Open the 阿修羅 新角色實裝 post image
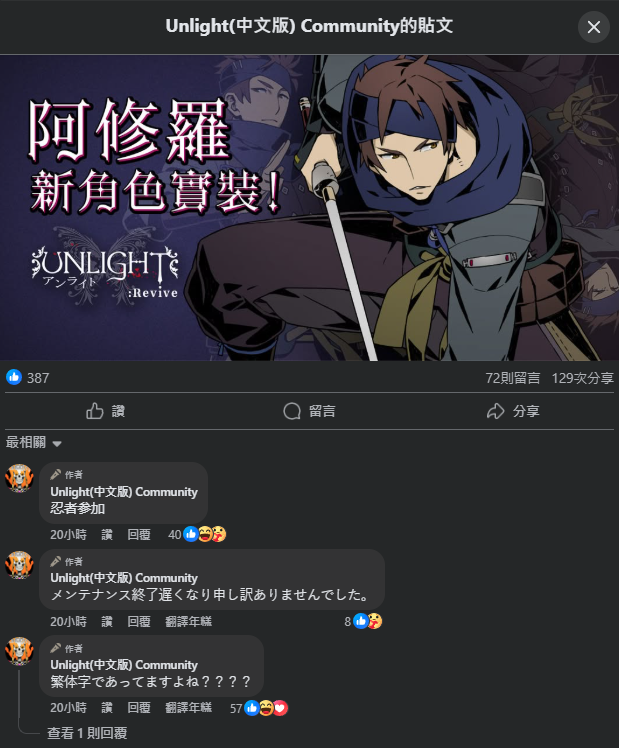This screenshot has width=619, height=748. pos(310,208)
